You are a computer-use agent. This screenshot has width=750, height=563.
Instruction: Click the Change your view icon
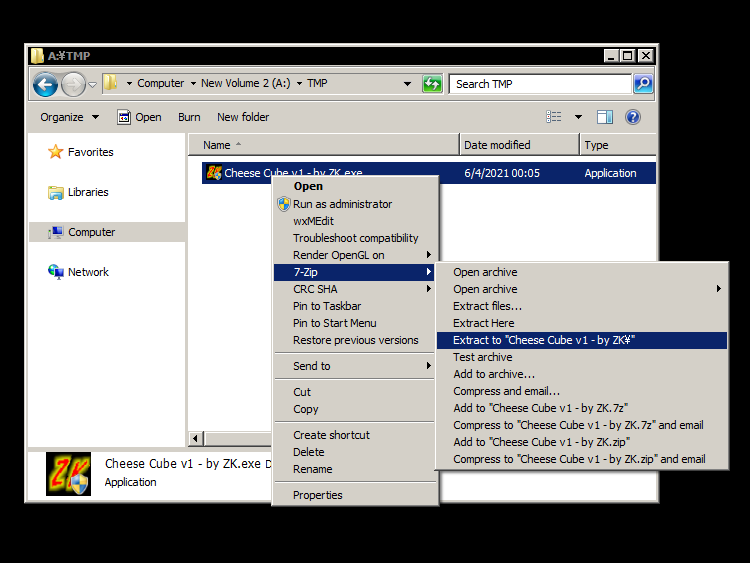point(553,117)
